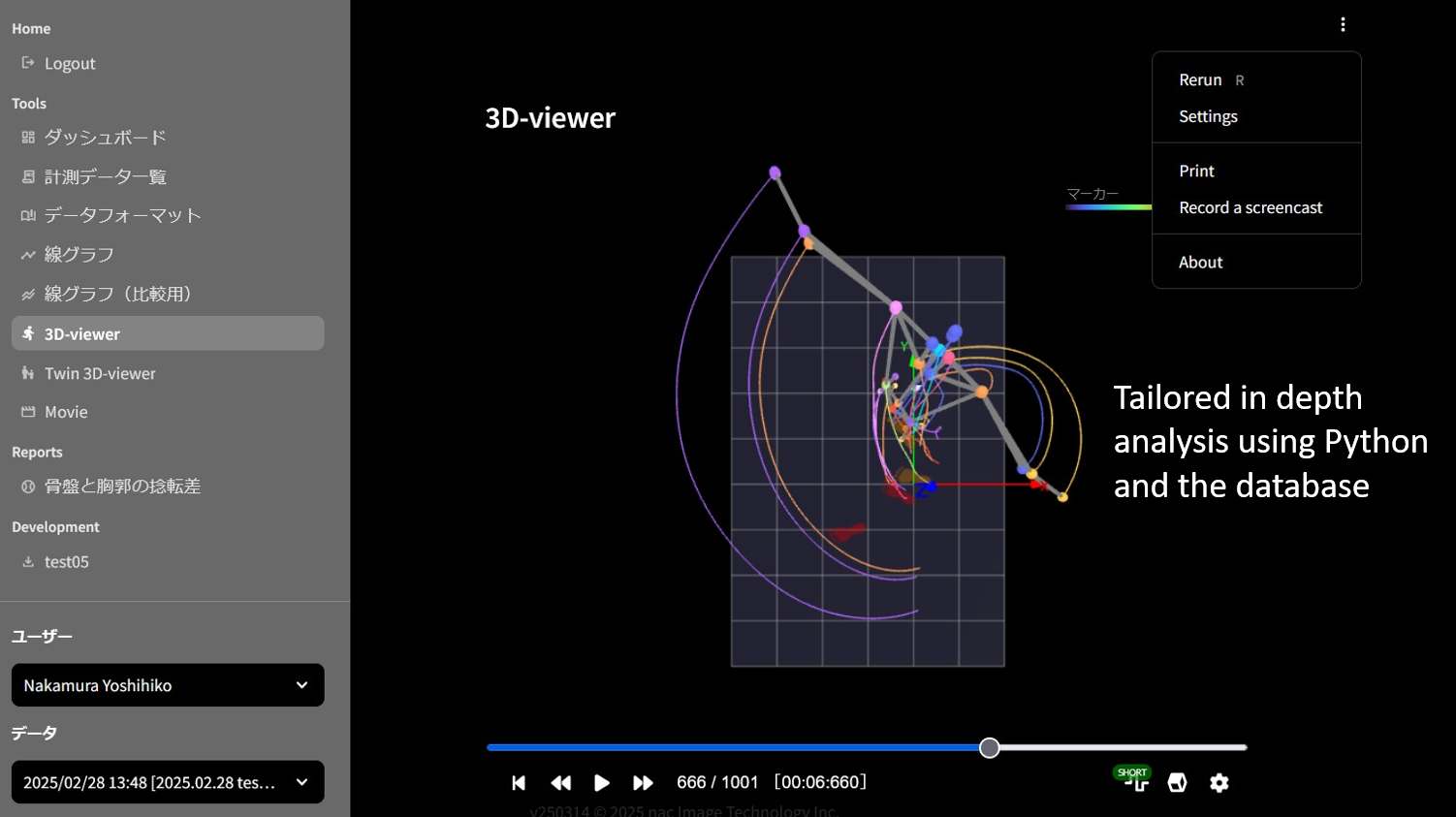Image resolution: width=1456 pixels, height=817 pixels.
Task: Go to the 線グラフ（比較用） page
Action: (x=118, y=294)
